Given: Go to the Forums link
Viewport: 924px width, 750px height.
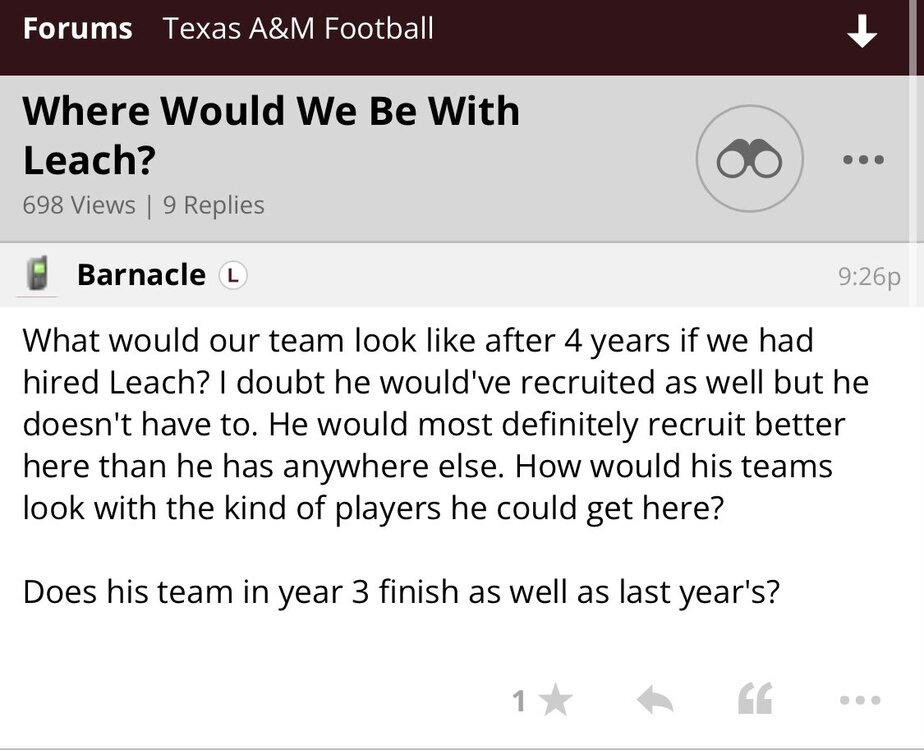Looking at the screenshot, I should (x=77, y=28).
